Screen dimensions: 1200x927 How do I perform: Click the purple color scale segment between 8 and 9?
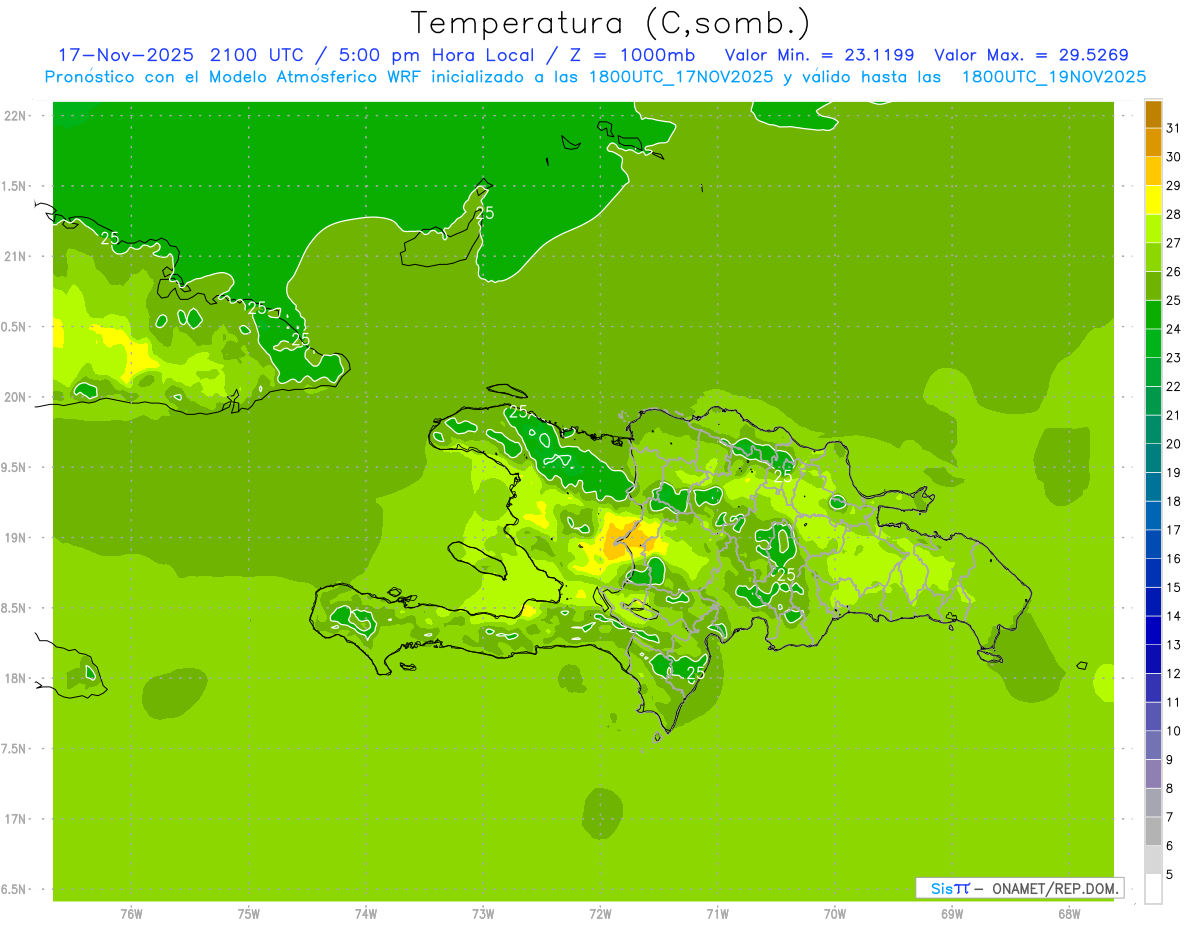[x=1153, y=775]
